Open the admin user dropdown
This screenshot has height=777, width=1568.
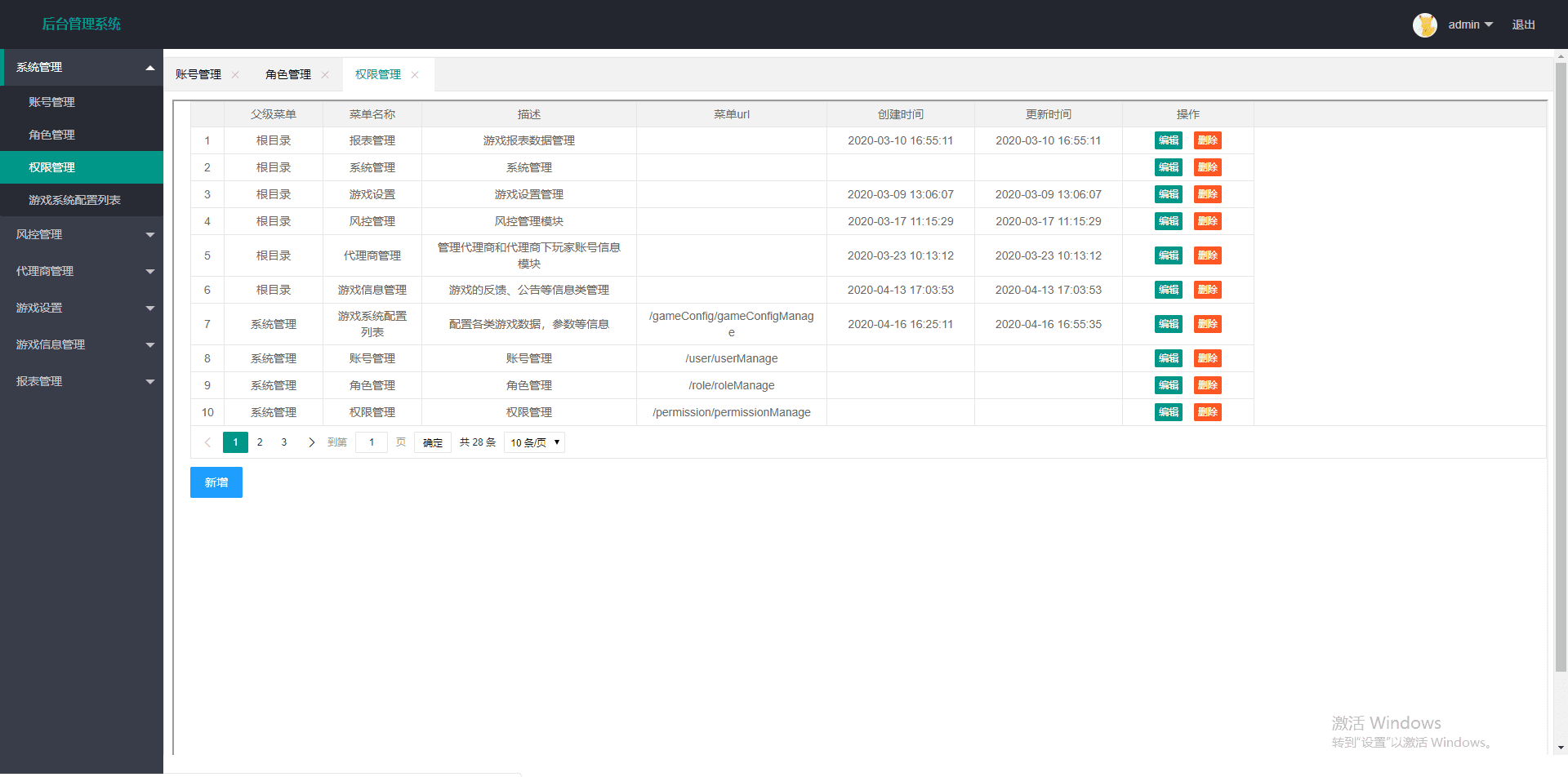(1470, 24)
